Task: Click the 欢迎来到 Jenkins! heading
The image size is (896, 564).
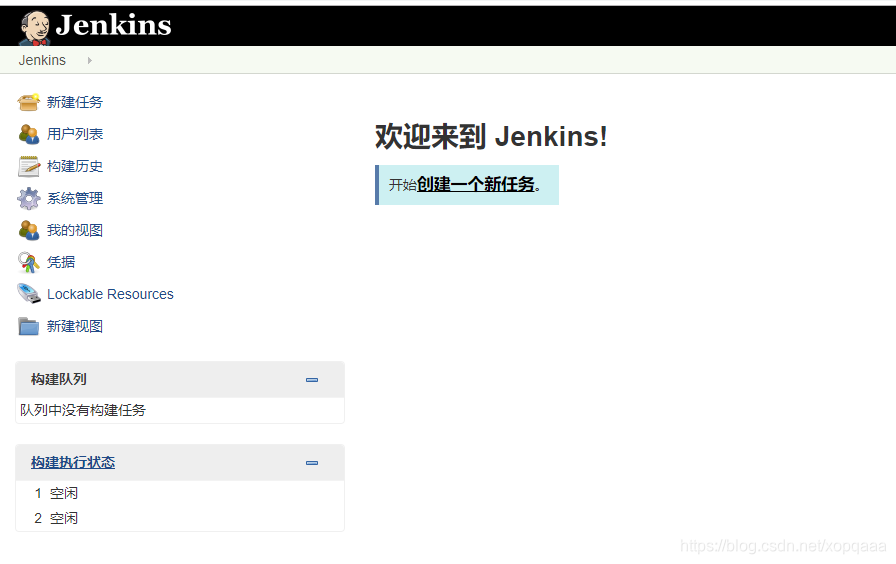Action: (491, 137)
